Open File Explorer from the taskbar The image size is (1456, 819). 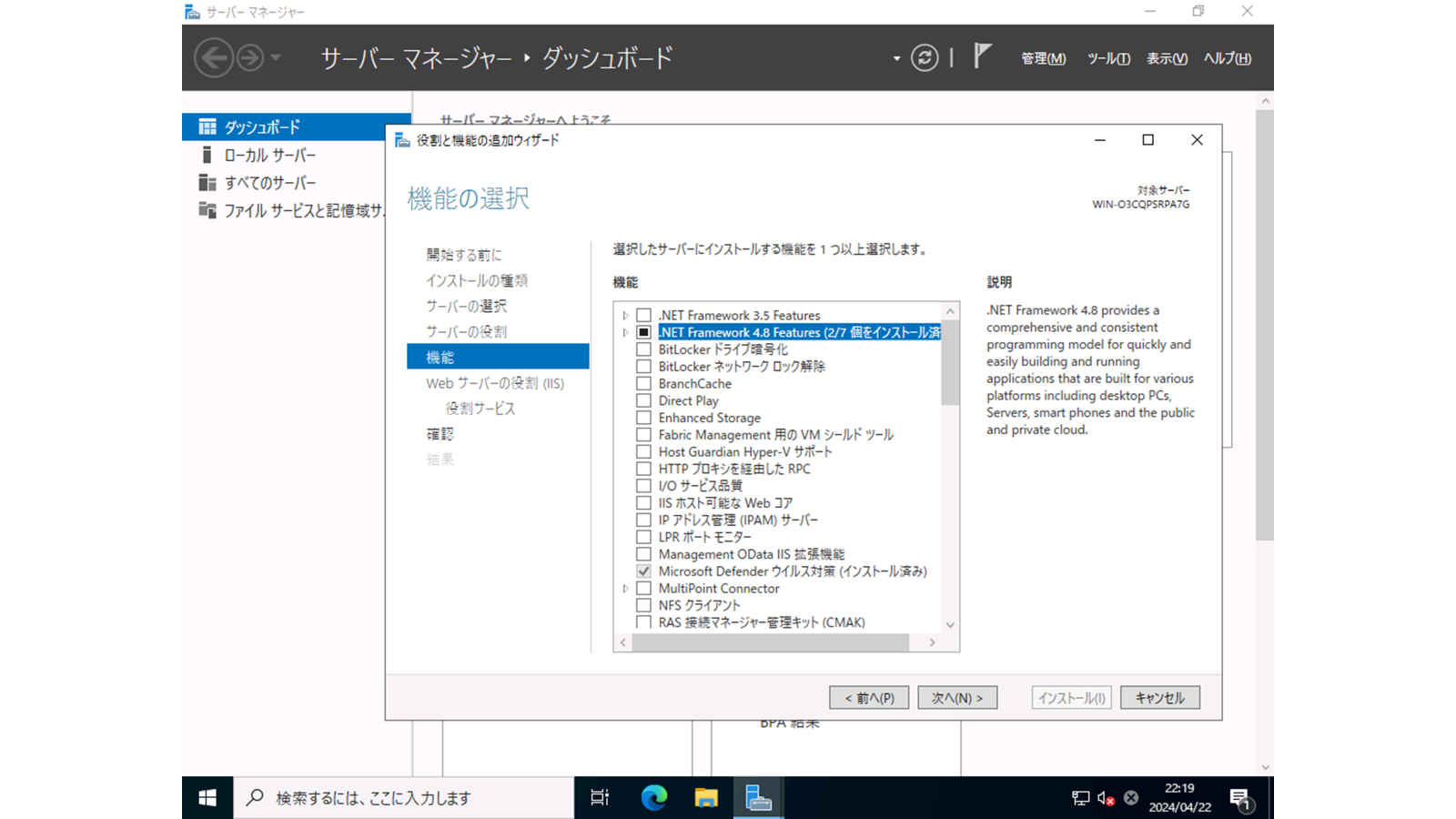tap(706, 798)
